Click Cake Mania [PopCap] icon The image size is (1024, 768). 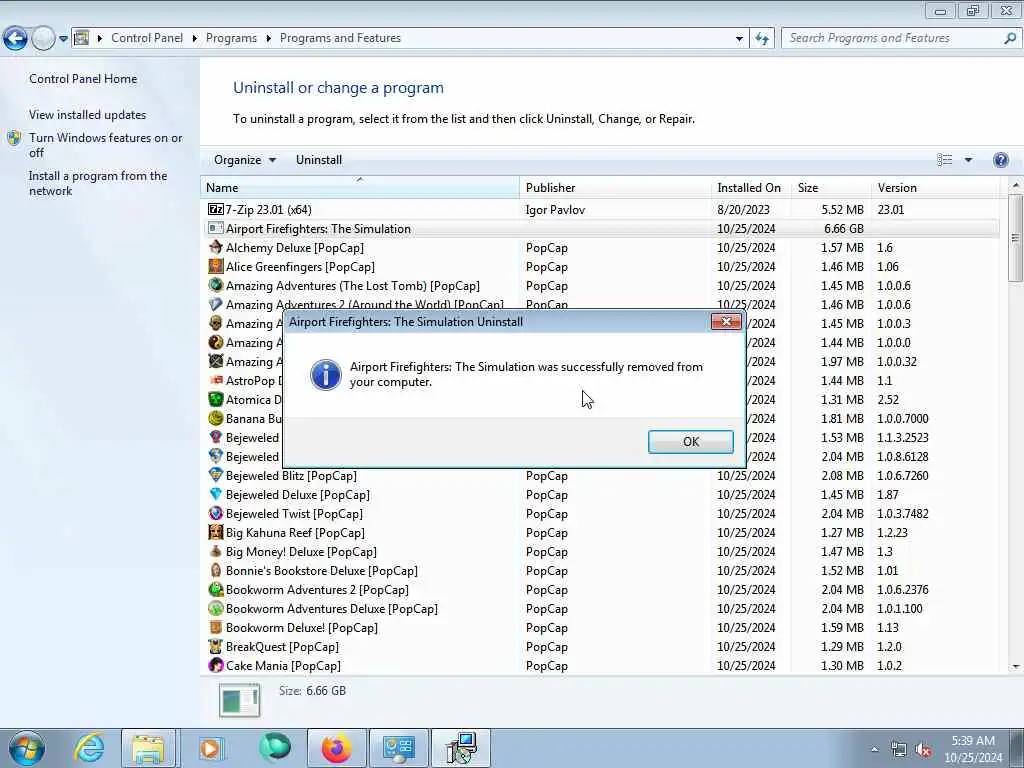216,665
